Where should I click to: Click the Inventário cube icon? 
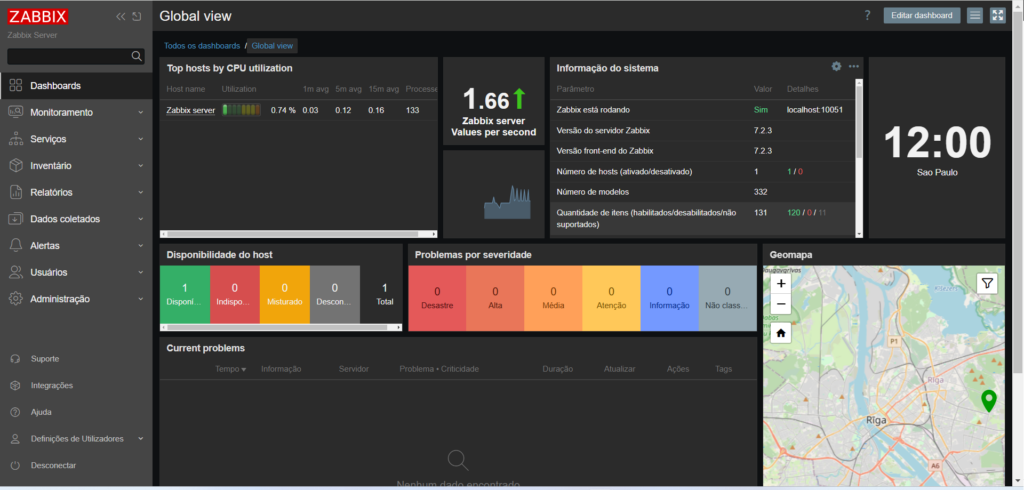coord(16,166)
